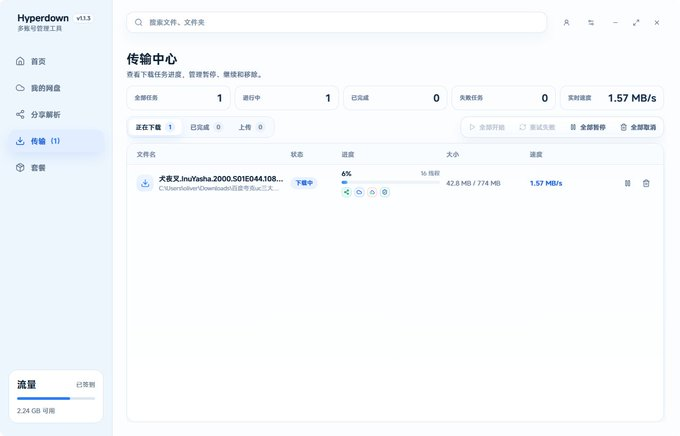Select 传输 (1) in the sidebar
Screen dimensions: 680x436
tap(56, 141)
